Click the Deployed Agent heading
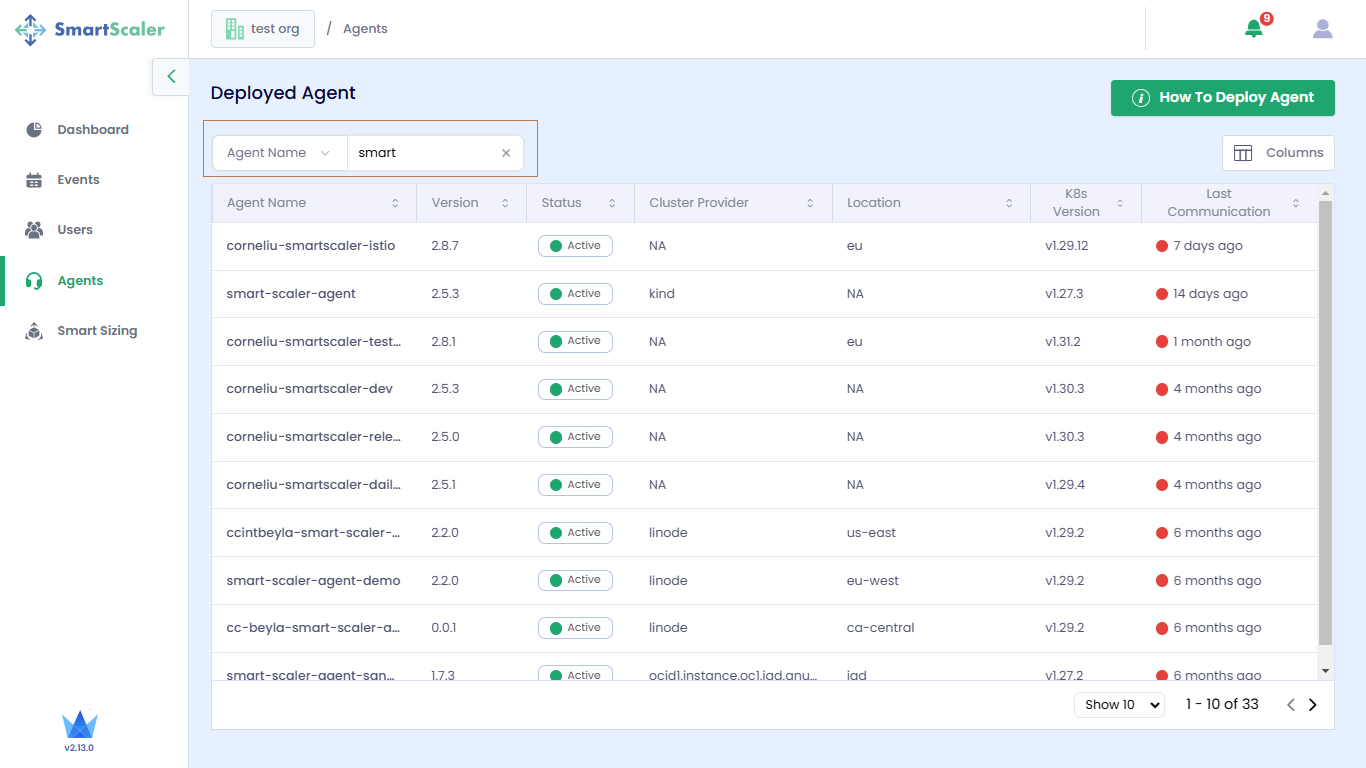The width and height of the screenshot is (1366, 768). pyautogui.click(x=283, y=93)
